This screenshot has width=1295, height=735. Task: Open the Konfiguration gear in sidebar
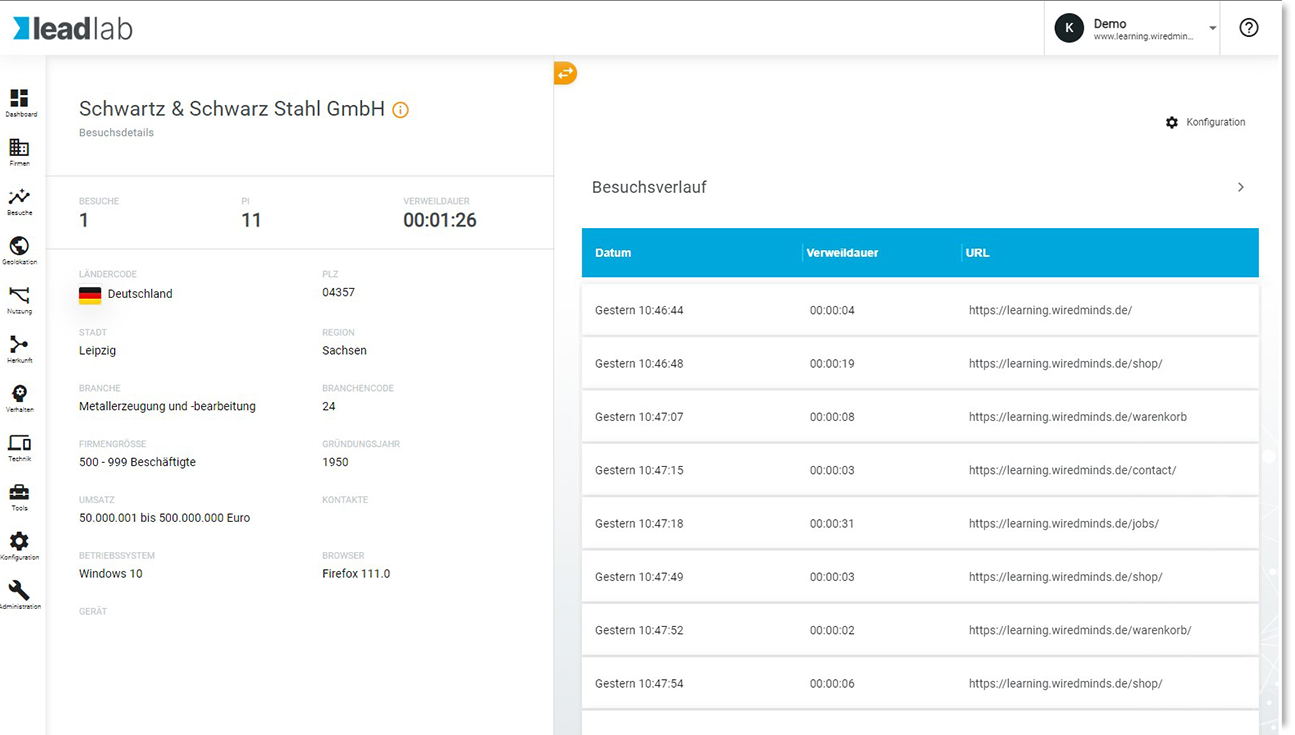19,541
